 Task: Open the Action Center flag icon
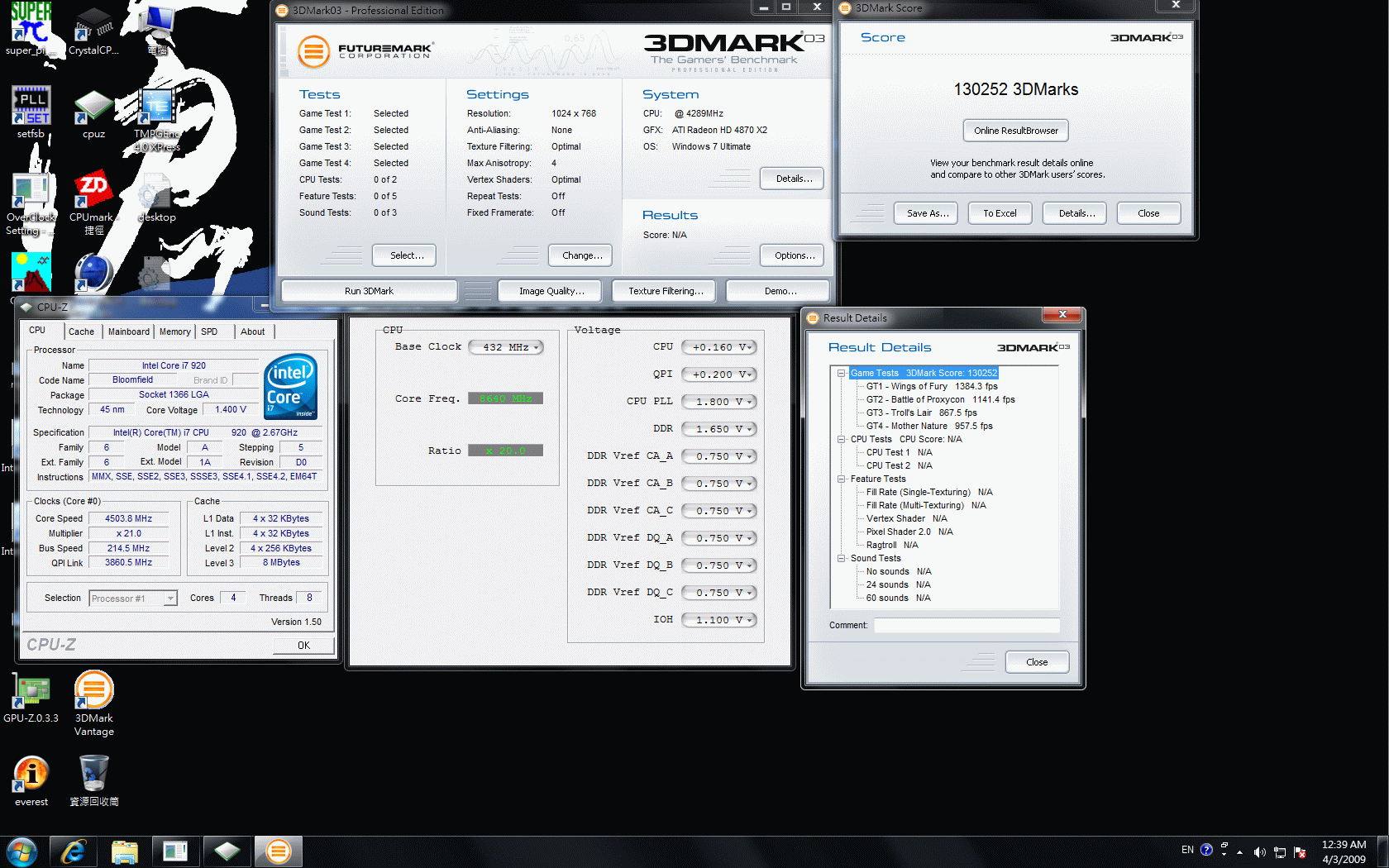coord(1300,851)
